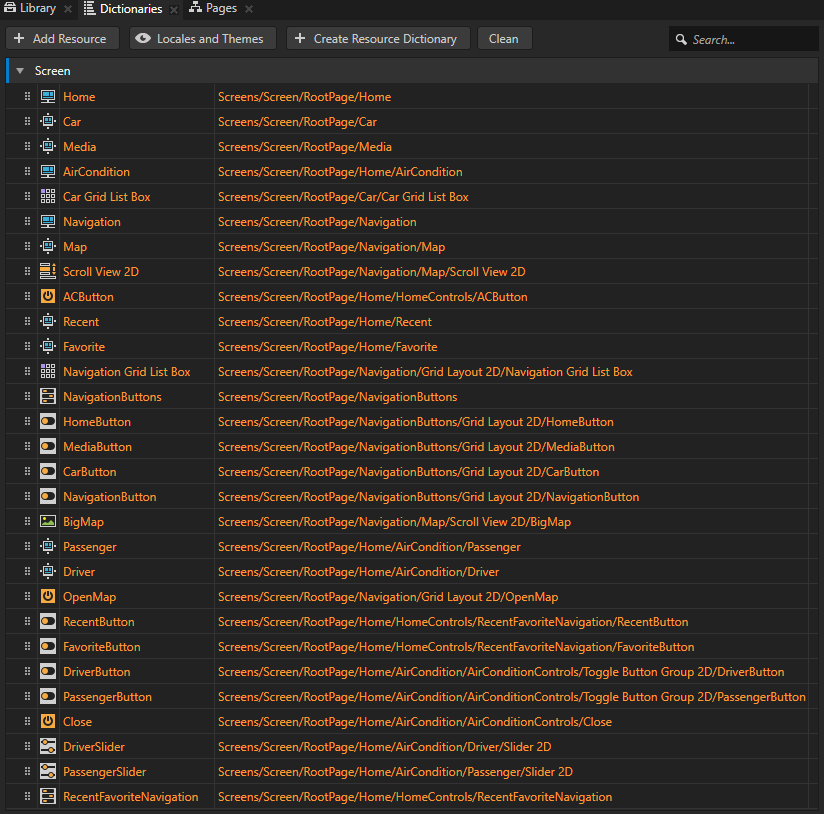Click the ACButton power icon
This screenshot has width=824, height=814.
[x=48, y=297]
